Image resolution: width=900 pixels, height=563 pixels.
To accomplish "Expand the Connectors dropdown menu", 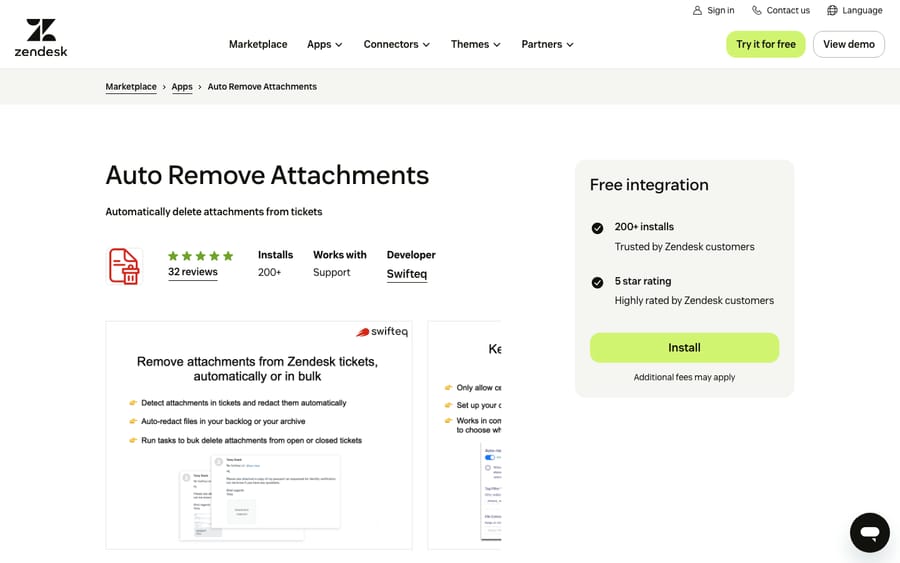I will pos(397,44).
